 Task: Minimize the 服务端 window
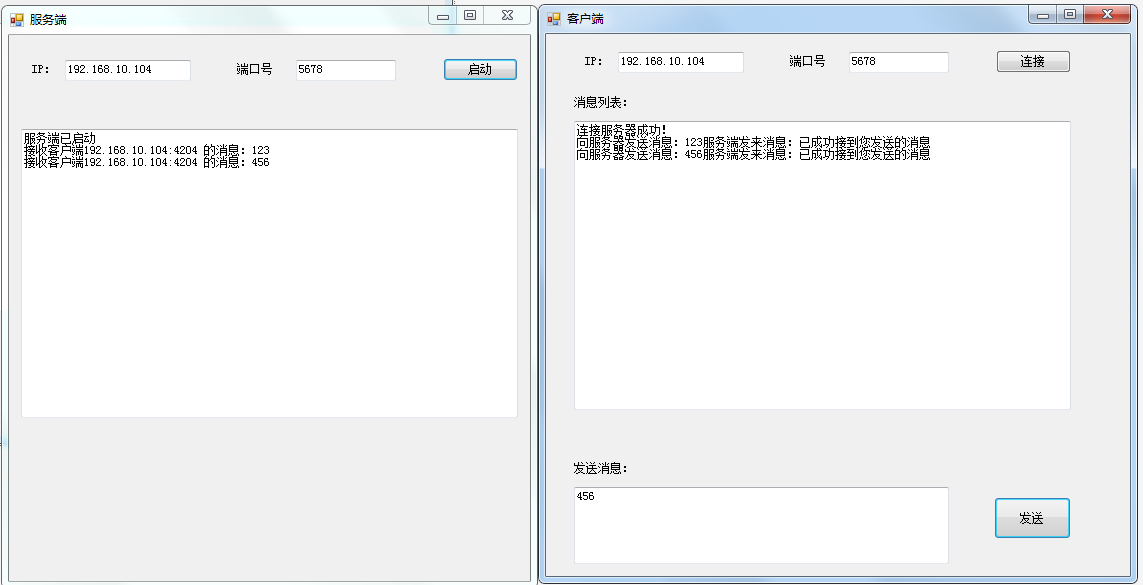[x=442, y=15]
